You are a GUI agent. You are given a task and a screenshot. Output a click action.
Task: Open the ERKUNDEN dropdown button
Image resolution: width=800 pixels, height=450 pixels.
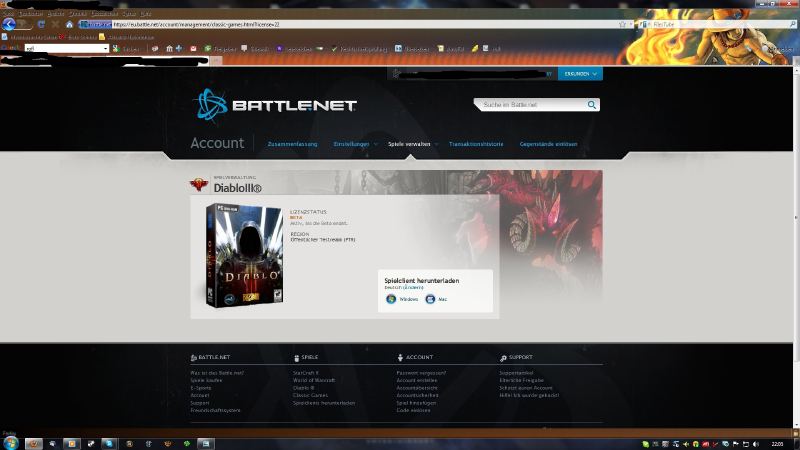tap(580, 73)
